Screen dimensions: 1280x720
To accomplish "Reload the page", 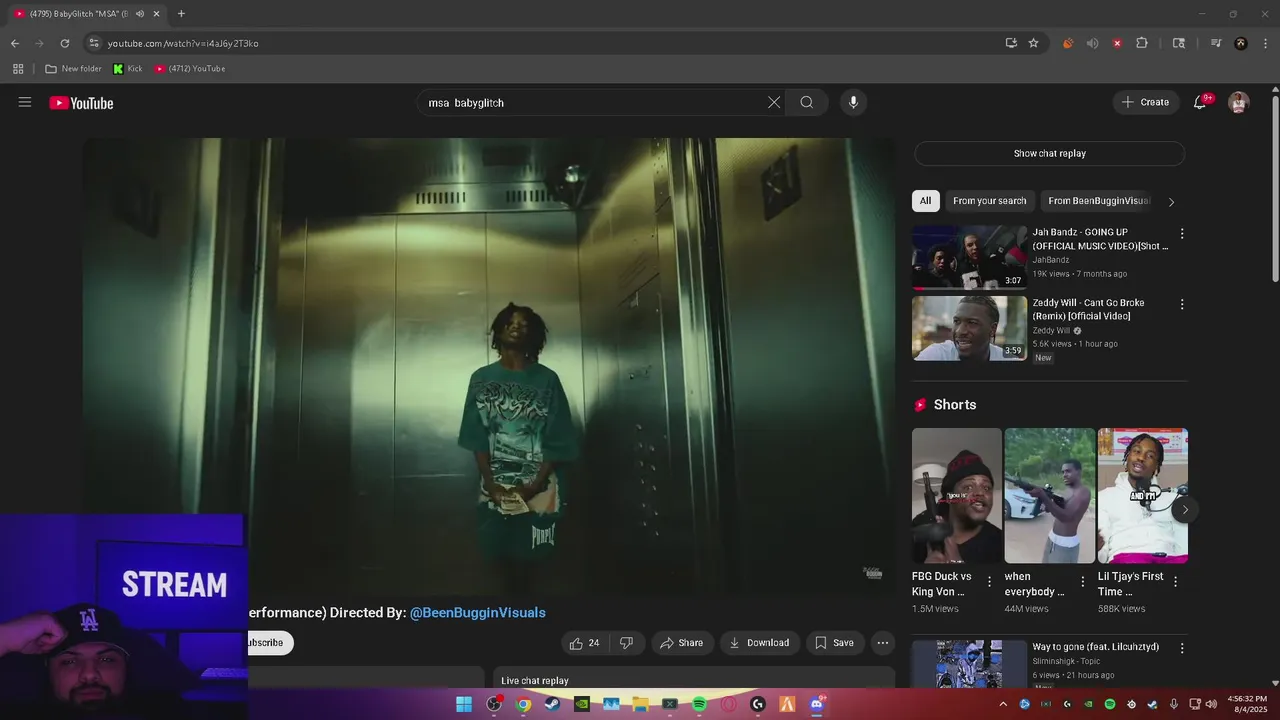I will (65, 43).
